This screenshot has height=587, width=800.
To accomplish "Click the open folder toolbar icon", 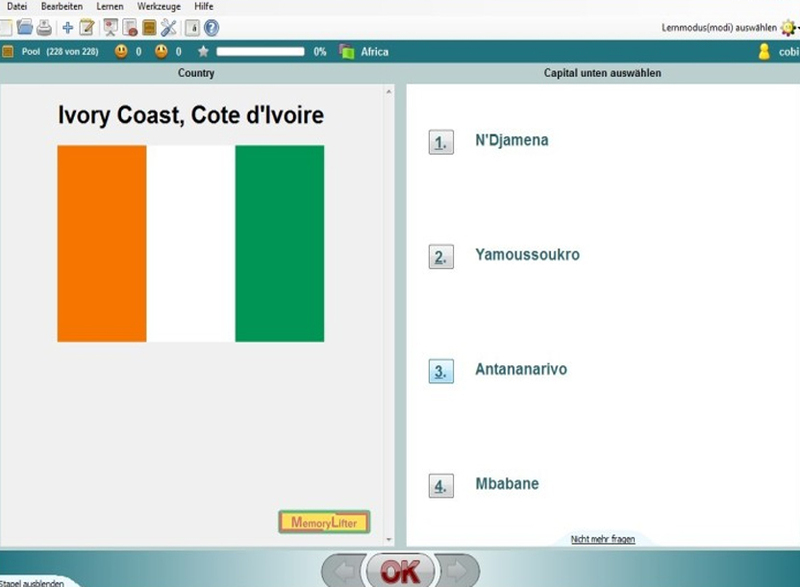I will [25, 28].
